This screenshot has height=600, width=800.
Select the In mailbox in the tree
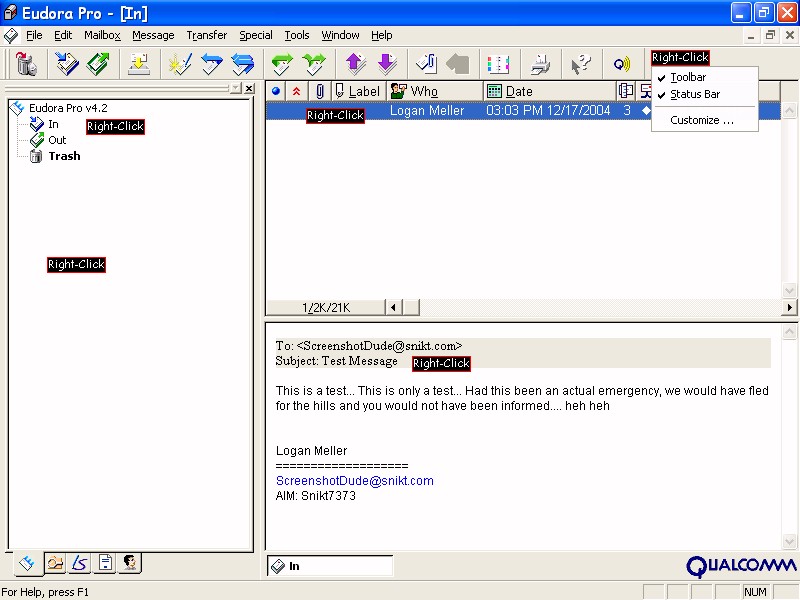tap(53, 124)
